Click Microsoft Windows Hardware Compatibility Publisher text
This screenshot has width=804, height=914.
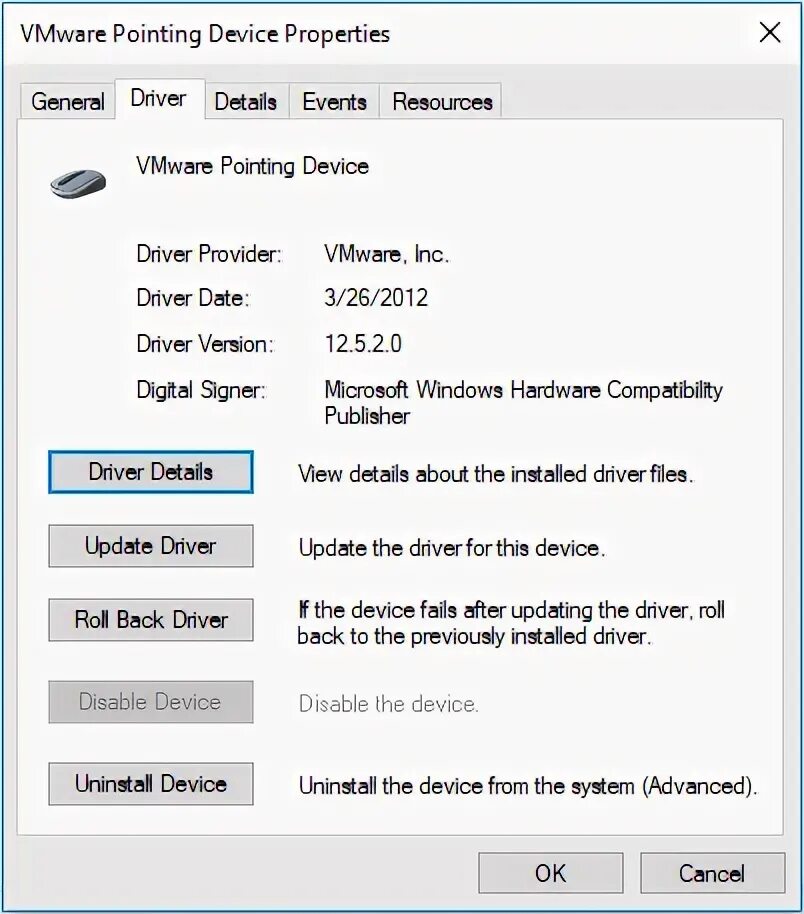pos(524,403)
